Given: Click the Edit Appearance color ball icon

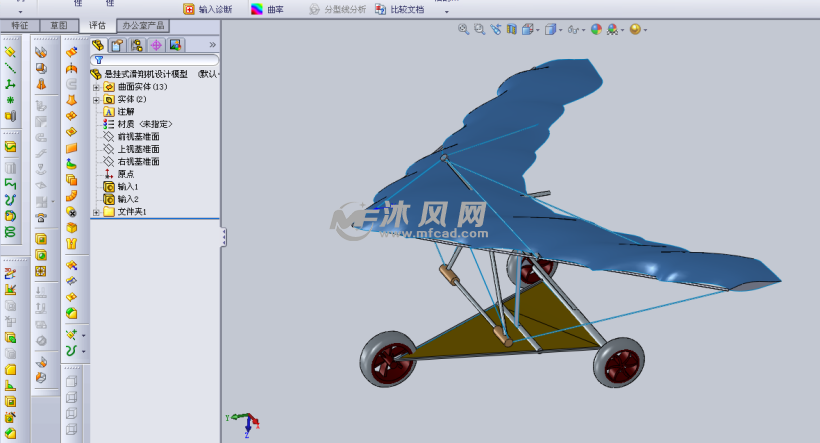Looking at the screenshot, I should 596,30.
